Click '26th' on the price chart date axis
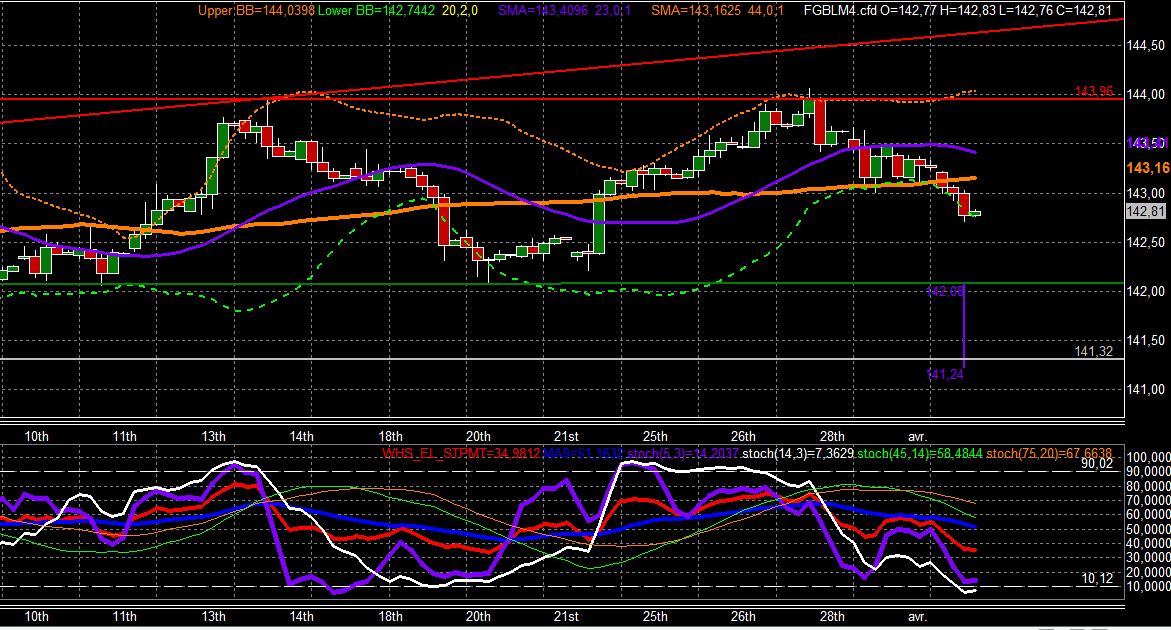This screenshot has width=1171, height=630. 743,436
